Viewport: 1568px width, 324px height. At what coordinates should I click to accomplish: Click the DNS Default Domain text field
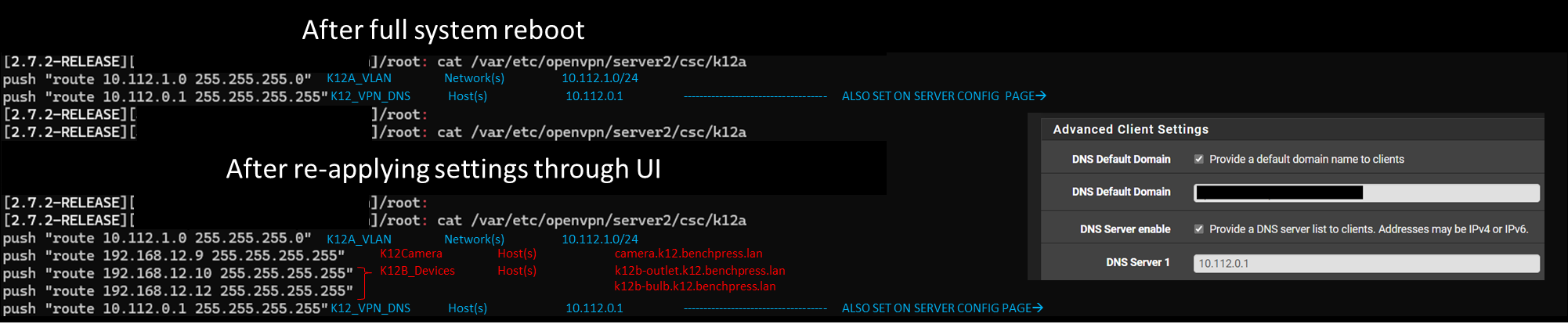1366,193
